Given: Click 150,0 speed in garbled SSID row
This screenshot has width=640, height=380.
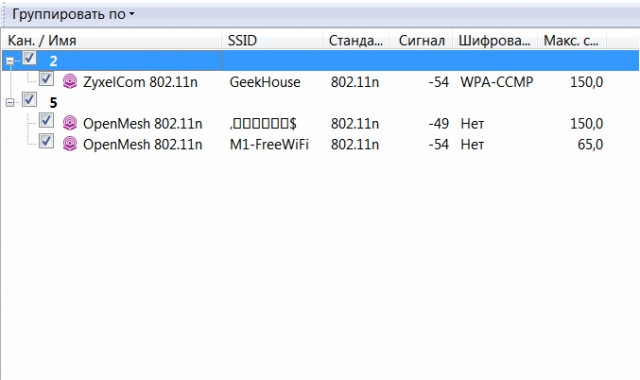Looking at the screenshot, I should [x=587, y=123].
